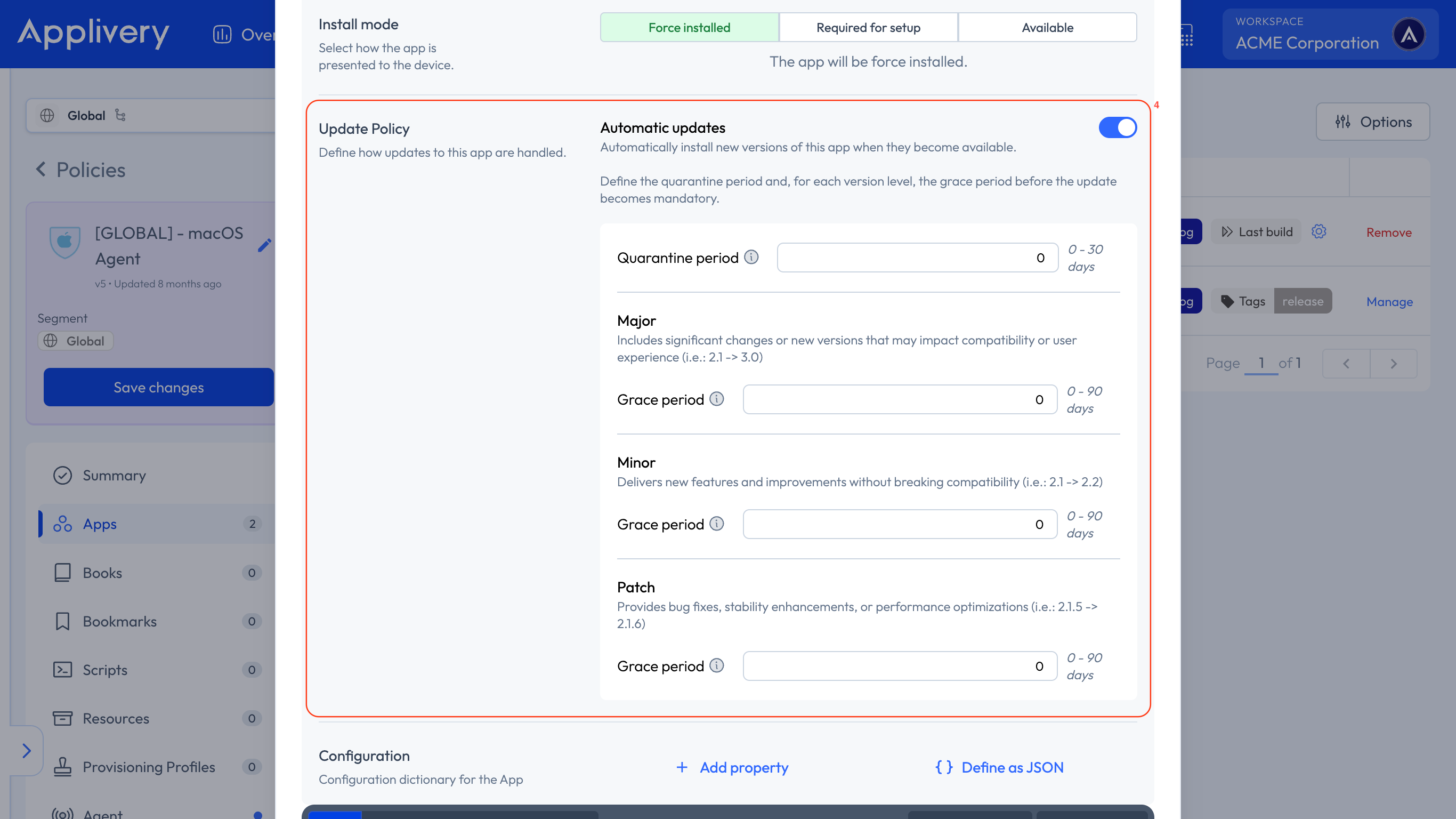The image size is (1456, 819).
Task: Click the Save changes button
Action: point(159,388)
